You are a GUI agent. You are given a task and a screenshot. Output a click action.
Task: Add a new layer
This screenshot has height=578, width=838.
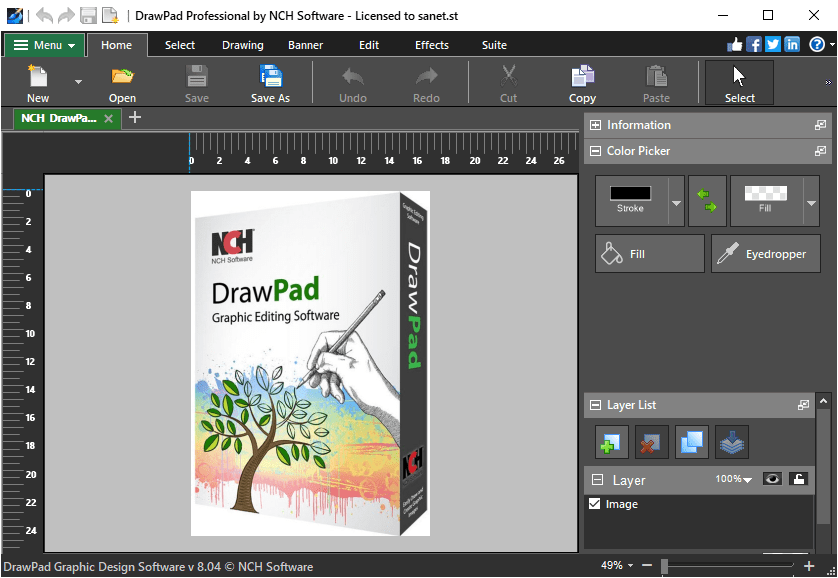[611, 442]
